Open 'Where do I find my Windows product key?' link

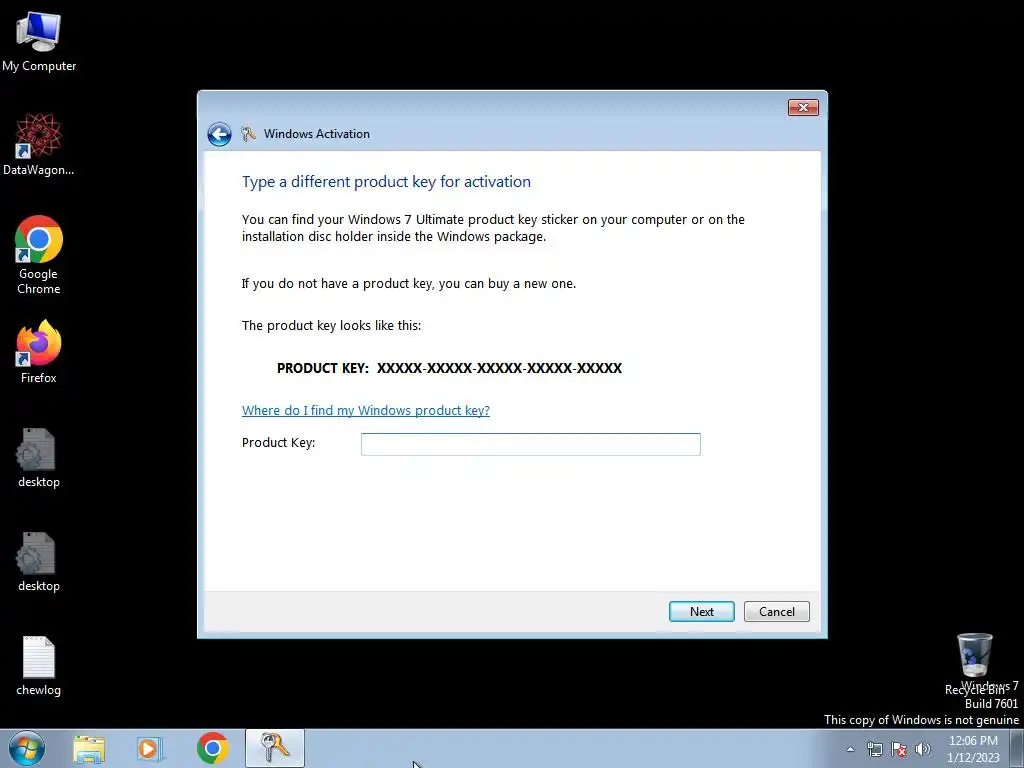pos(366,410)
